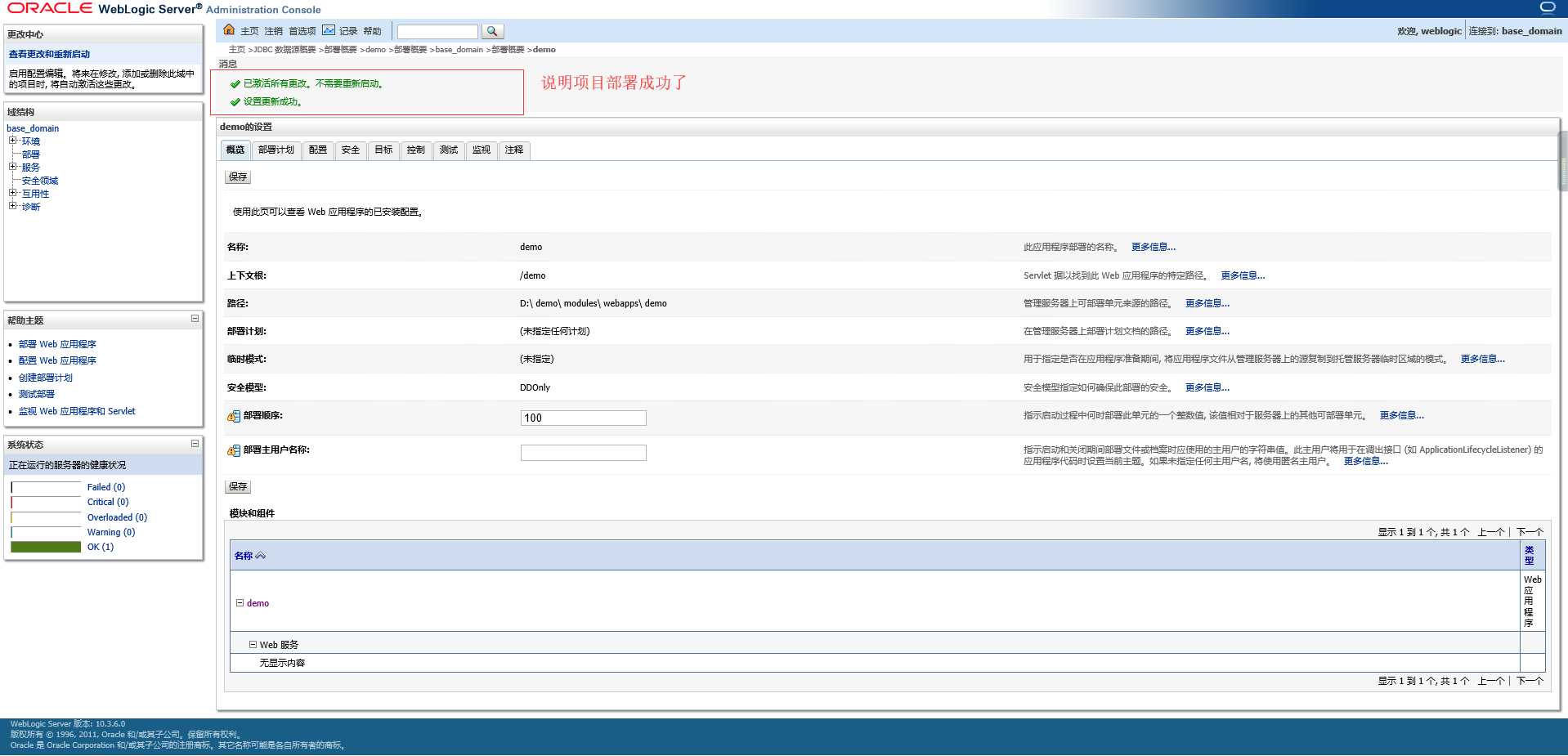This screenshot has height=756, width=1568.
Task: Collapse the Web 服务 row
Action: 253,645
